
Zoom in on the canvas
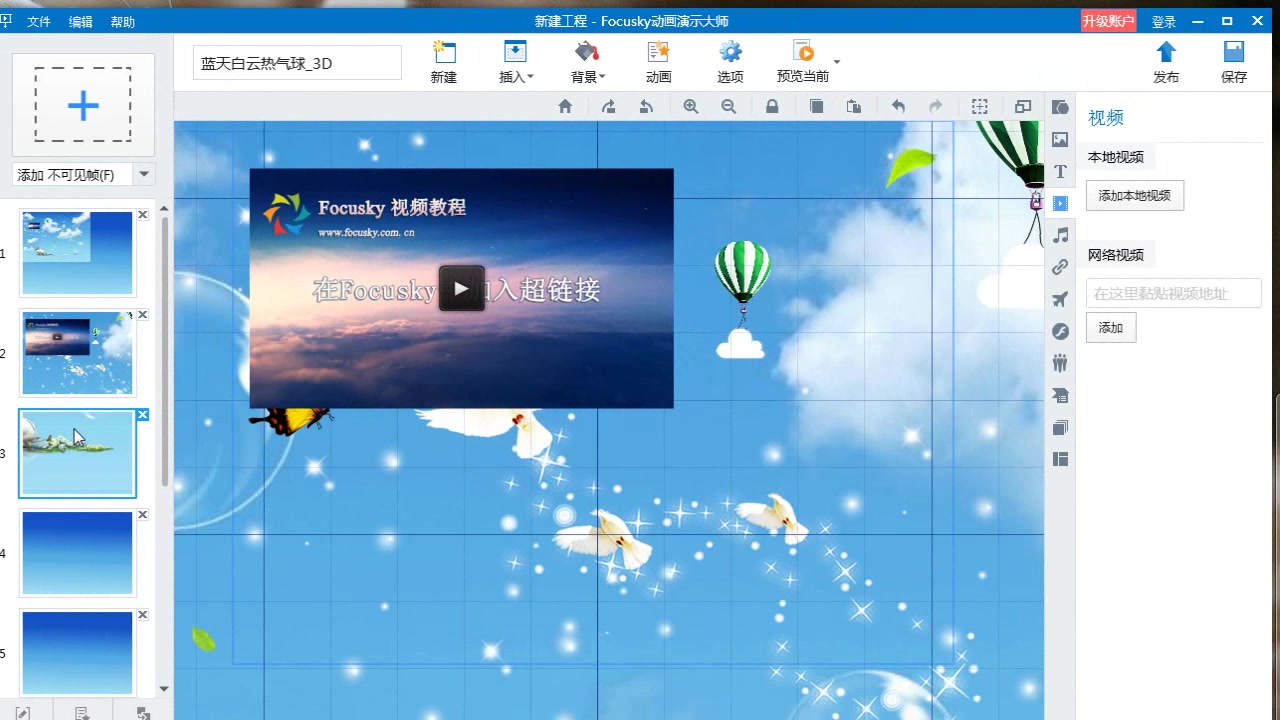pyautogui.click(x=691, y=107)
